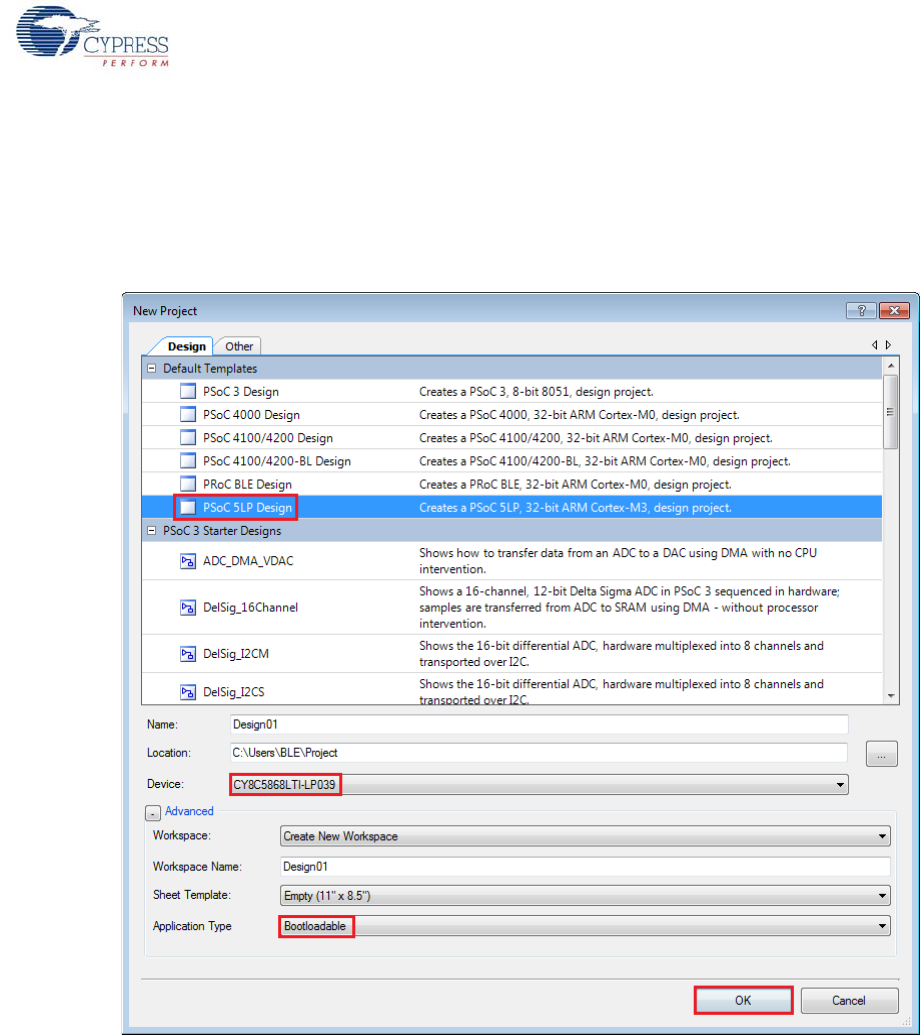Click the DelSig_16Channel starter design icon
Viewport: 920px width, 1035px height.
pyautogui.click(x=188, y=607)
